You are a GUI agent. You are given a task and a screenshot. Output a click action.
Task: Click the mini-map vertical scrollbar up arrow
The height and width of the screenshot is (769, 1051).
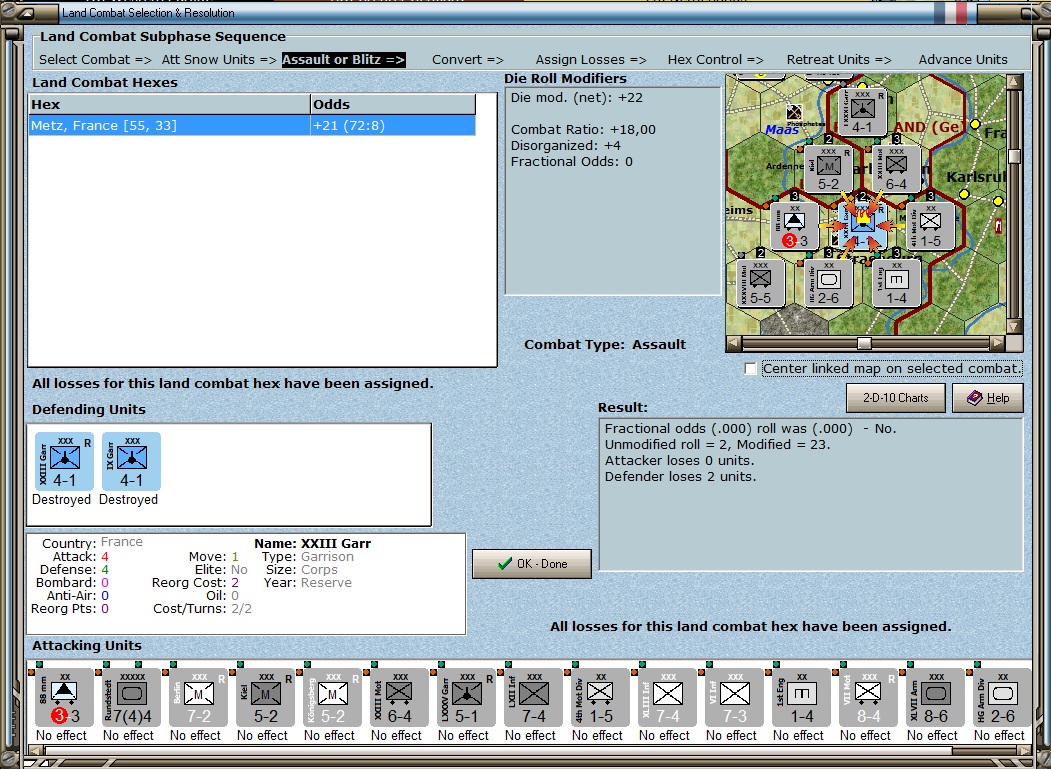tap(1015, 82)
